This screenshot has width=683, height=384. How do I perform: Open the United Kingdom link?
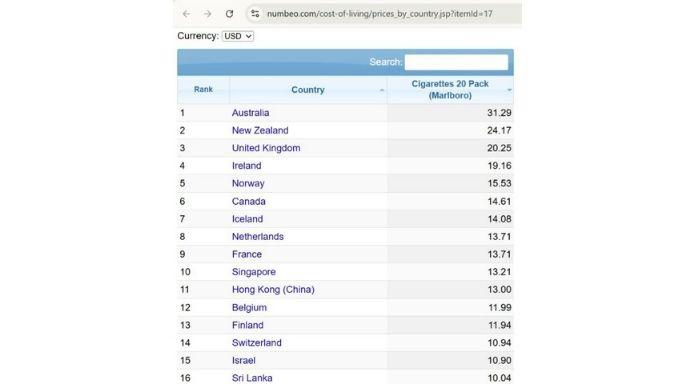266,148
